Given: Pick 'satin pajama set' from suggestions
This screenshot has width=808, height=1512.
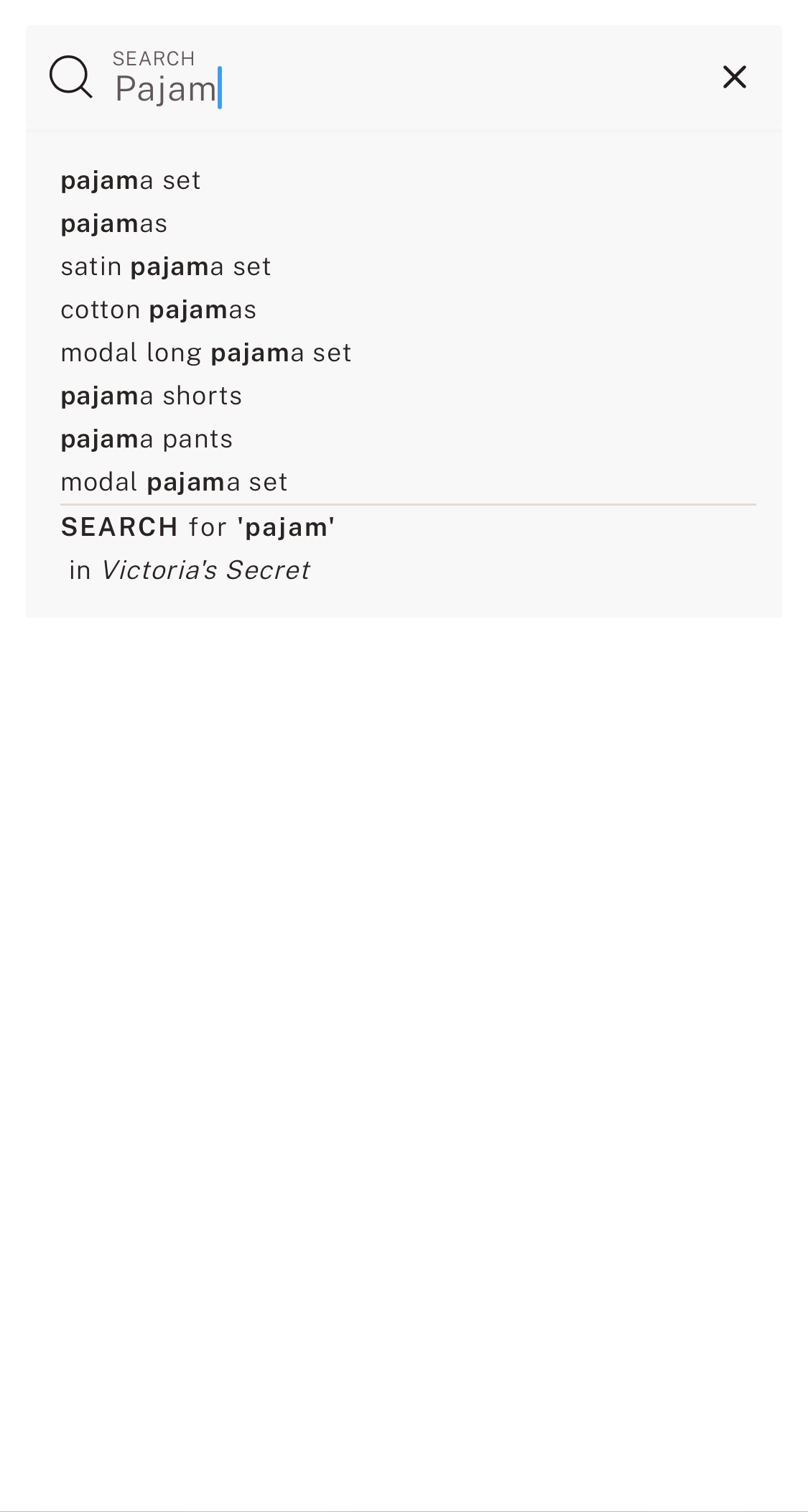Looking at the screenshot, I should coord(166,266).
